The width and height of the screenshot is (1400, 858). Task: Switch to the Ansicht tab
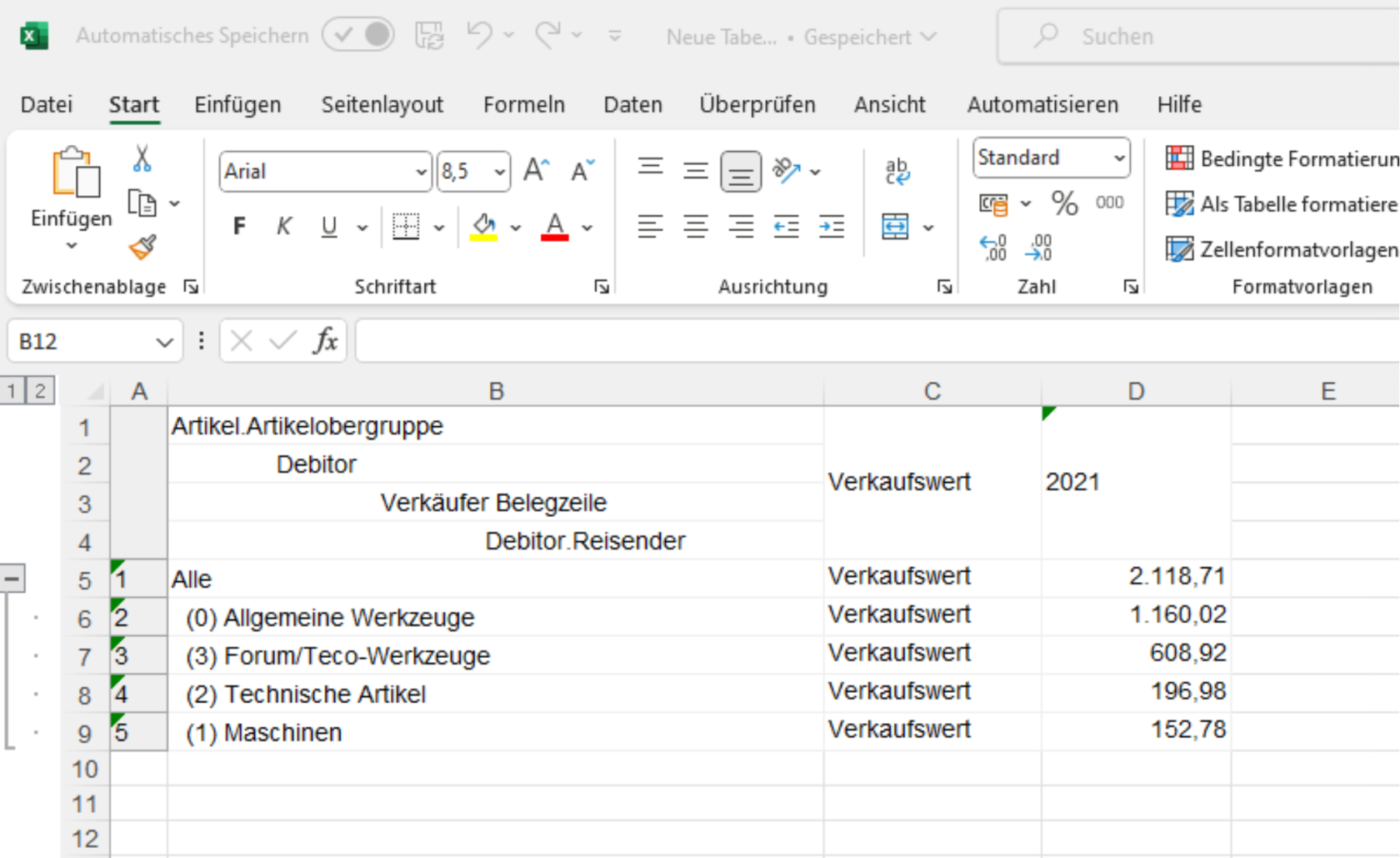tap(889, 105)
